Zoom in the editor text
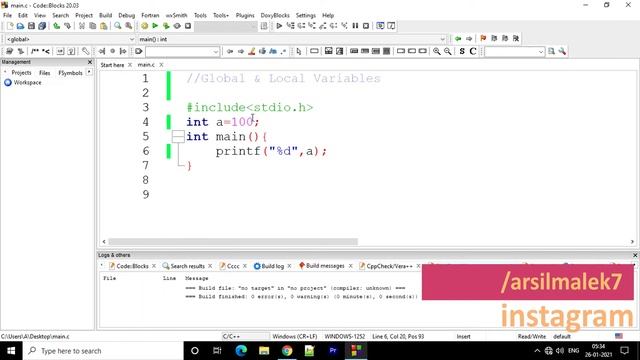 [437, 51]
